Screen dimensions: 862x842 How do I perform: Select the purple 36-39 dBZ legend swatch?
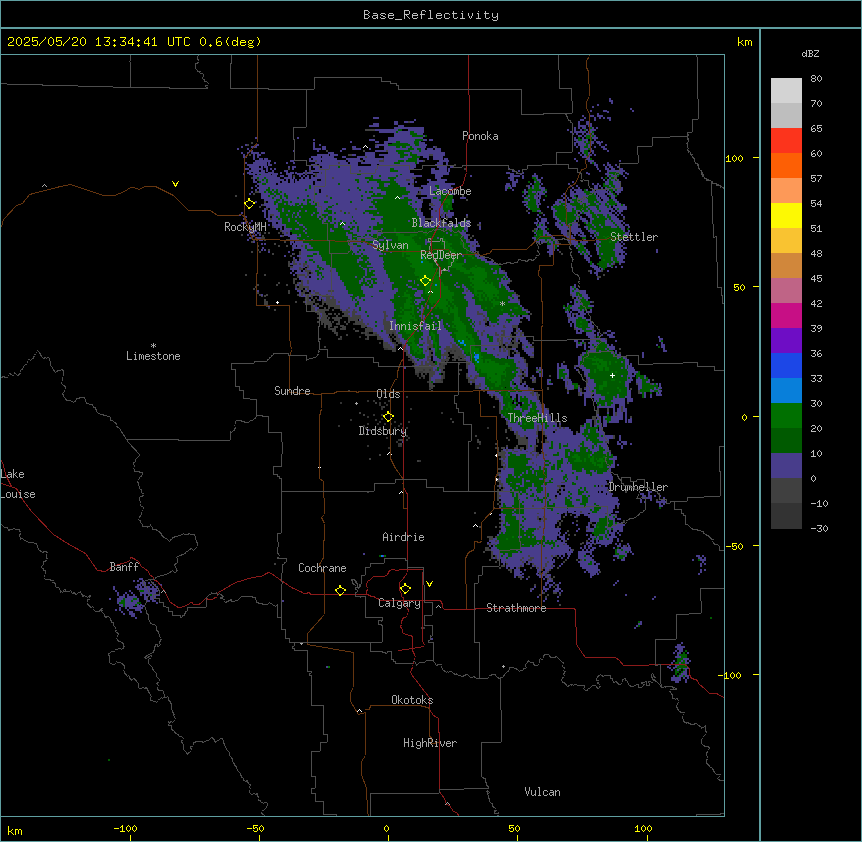[786, 341]
